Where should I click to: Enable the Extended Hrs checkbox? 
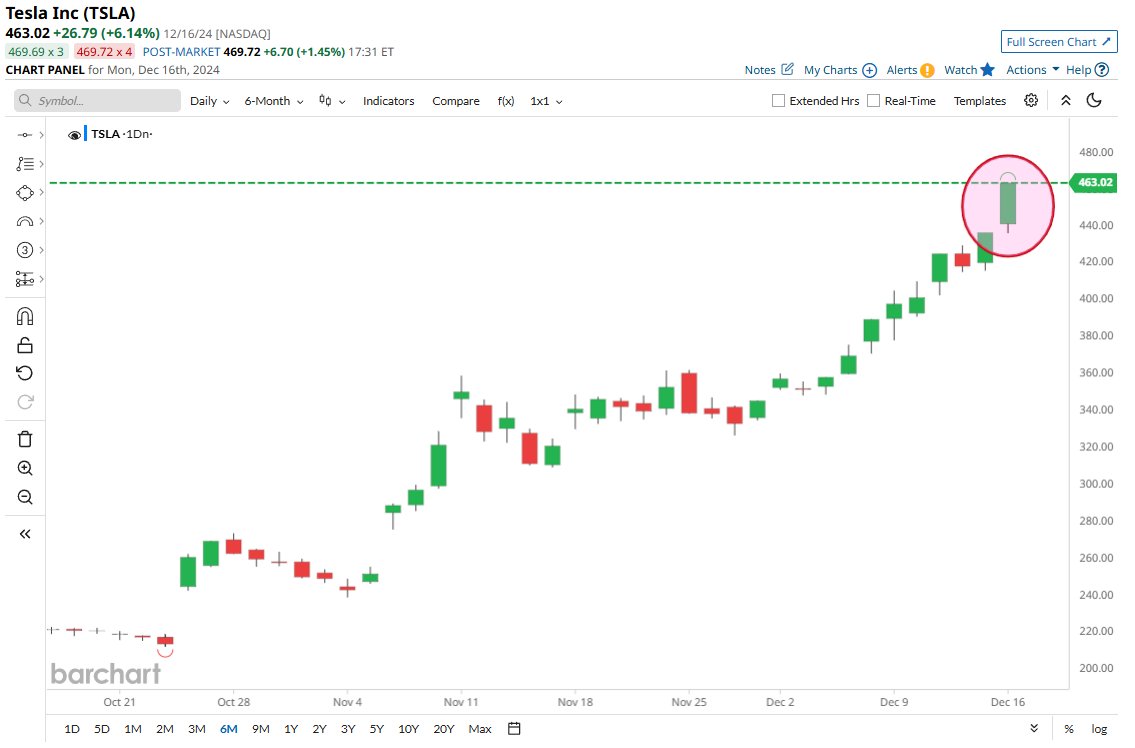[778, 101]
